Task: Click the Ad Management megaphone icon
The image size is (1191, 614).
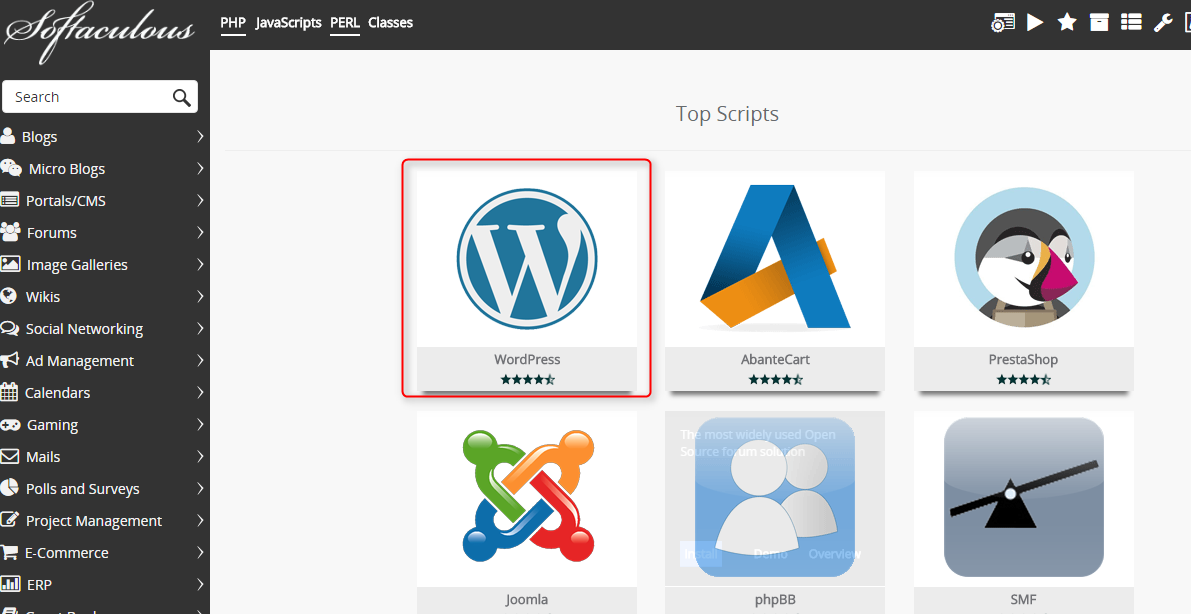Action: (x=10, y=360)
